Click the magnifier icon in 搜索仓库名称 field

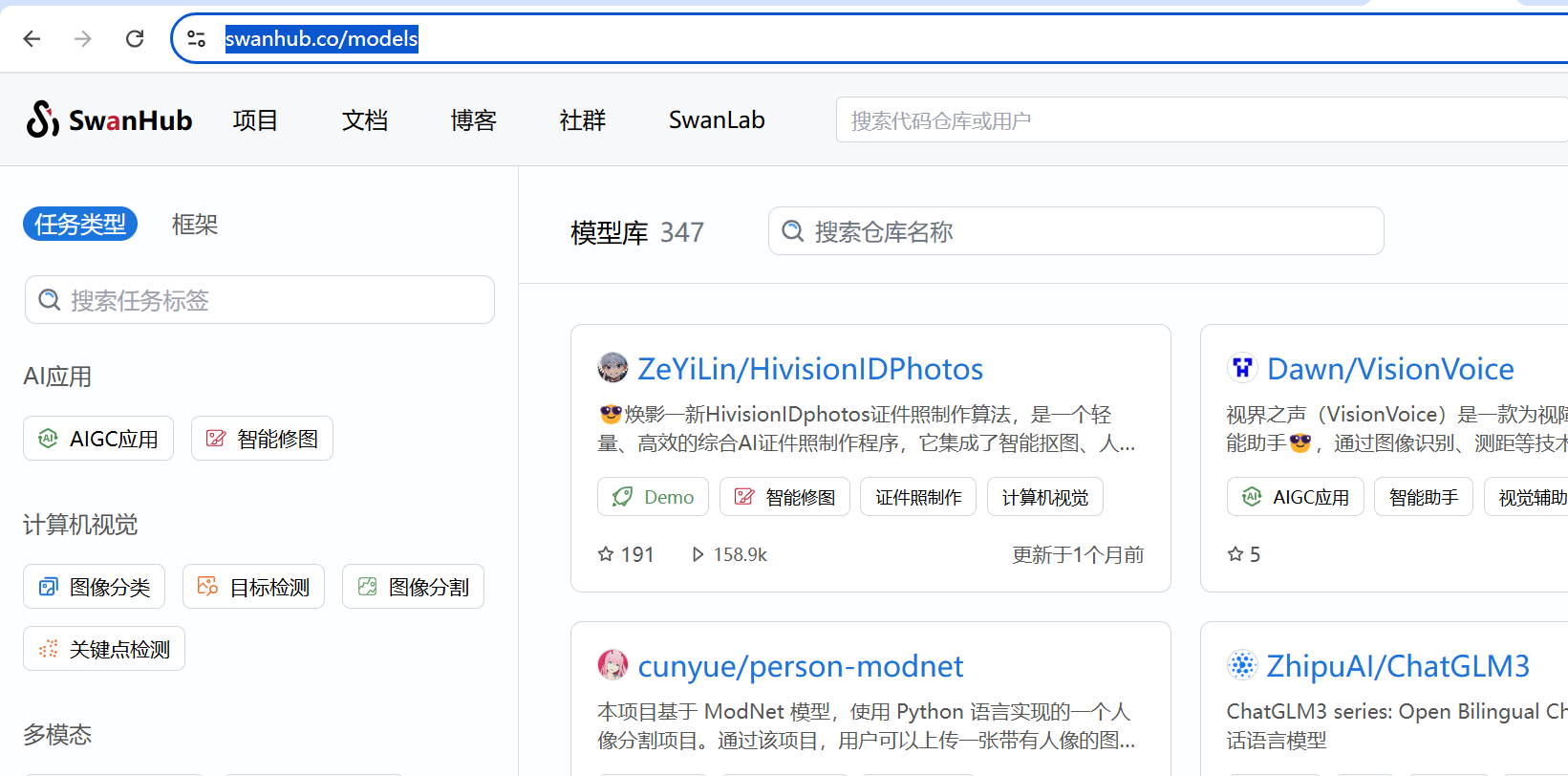[x=792, y=231]
